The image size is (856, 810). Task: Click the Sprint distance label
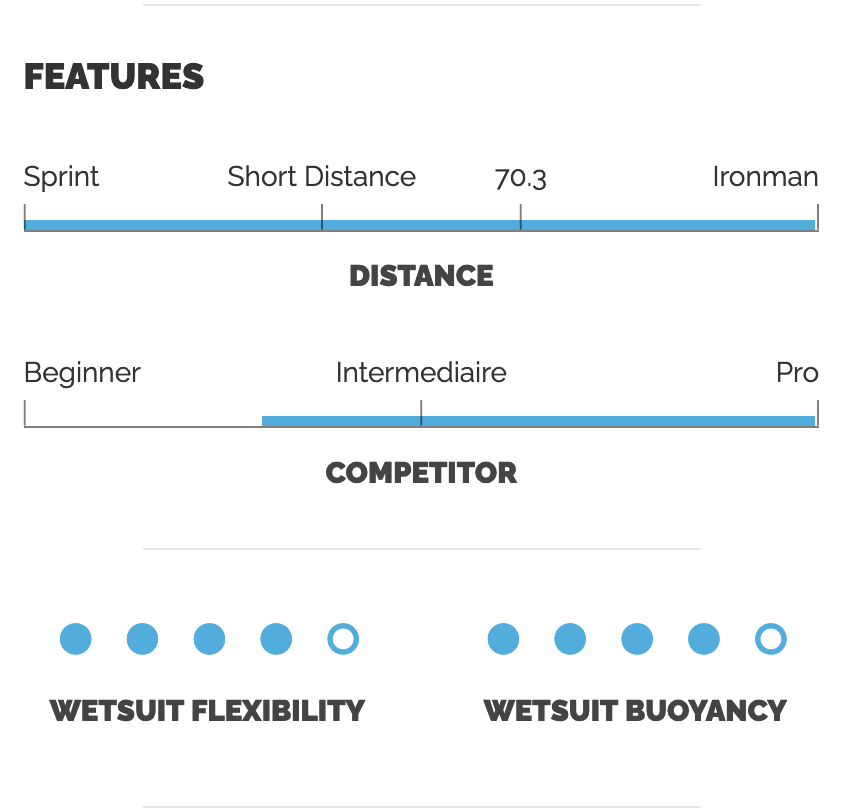tap(61, 177)
